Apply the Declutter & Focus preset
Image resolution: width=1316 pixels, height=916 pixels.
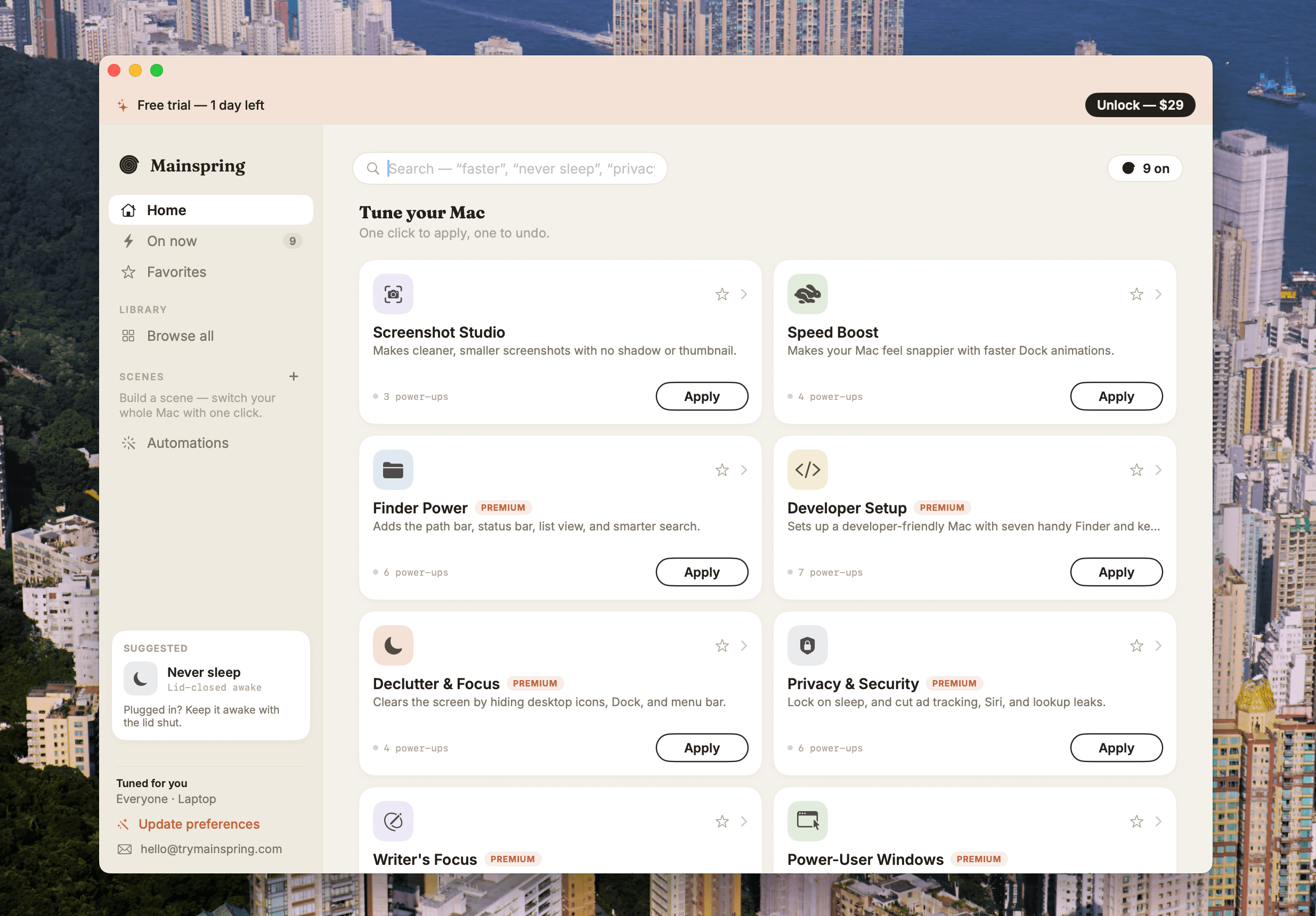click(702, 748)
